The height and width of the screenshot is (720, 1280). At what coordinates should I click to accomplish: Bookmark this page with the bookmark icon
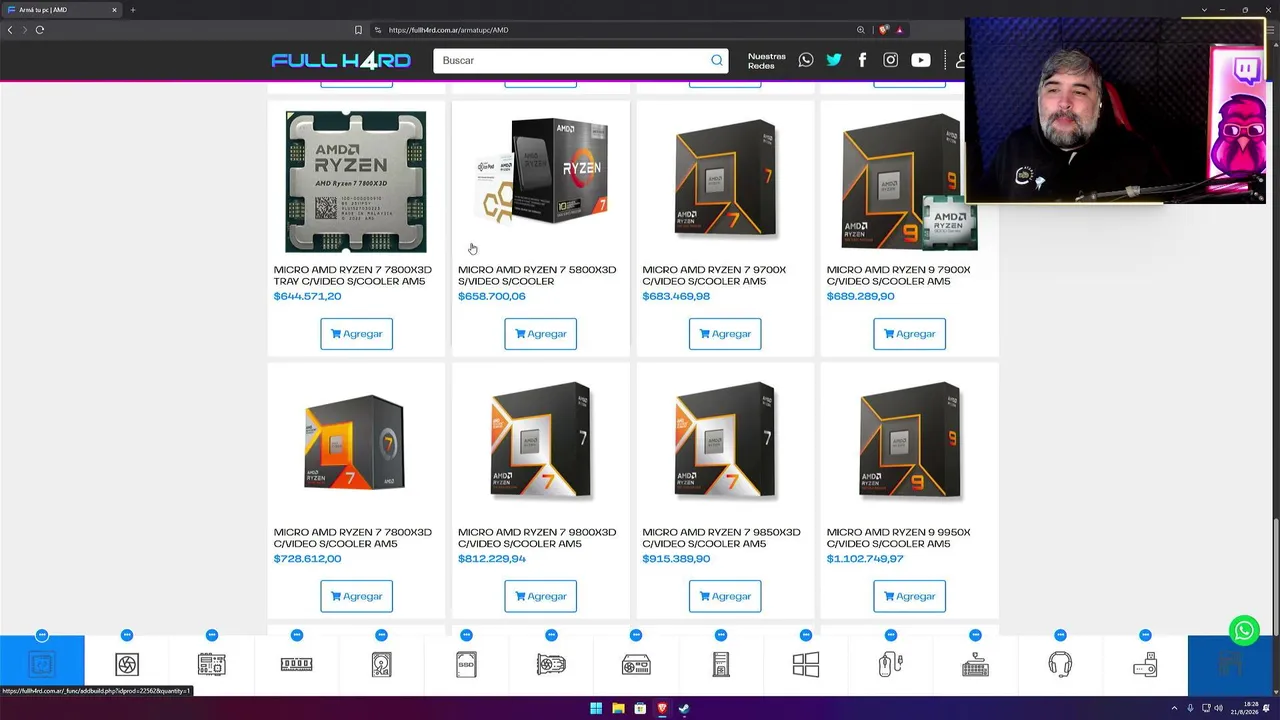point(358,30)
